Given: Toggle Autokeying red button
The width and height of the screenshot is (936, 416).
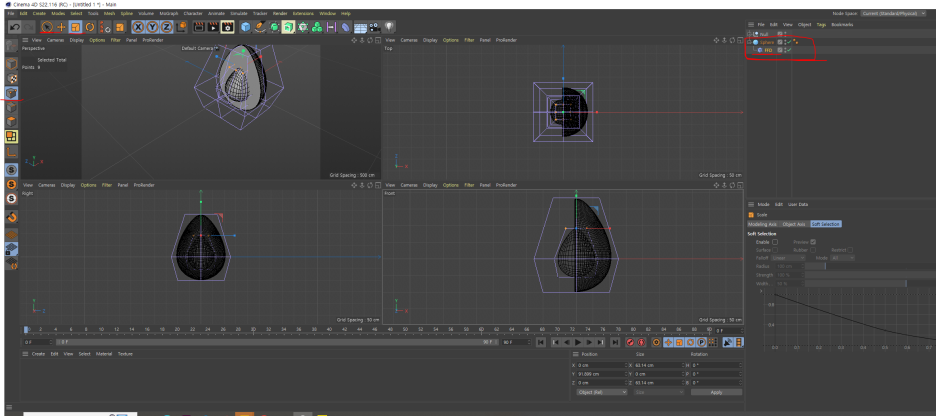Looking at the screenshot, I should pos(642,343).
